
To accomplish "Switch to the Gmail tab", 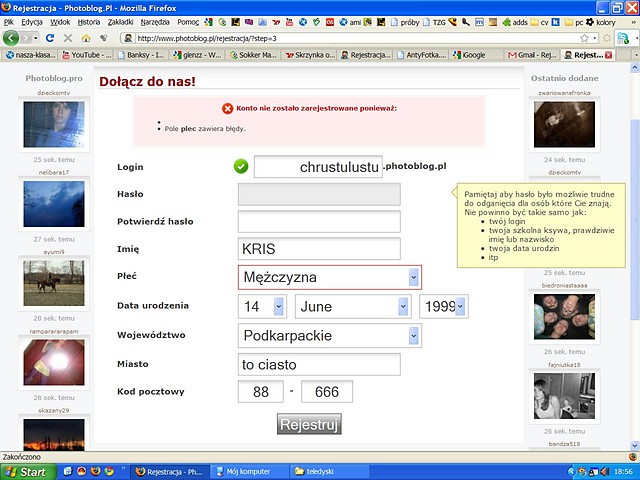I will pyautogui.click(x=532, y=55).
